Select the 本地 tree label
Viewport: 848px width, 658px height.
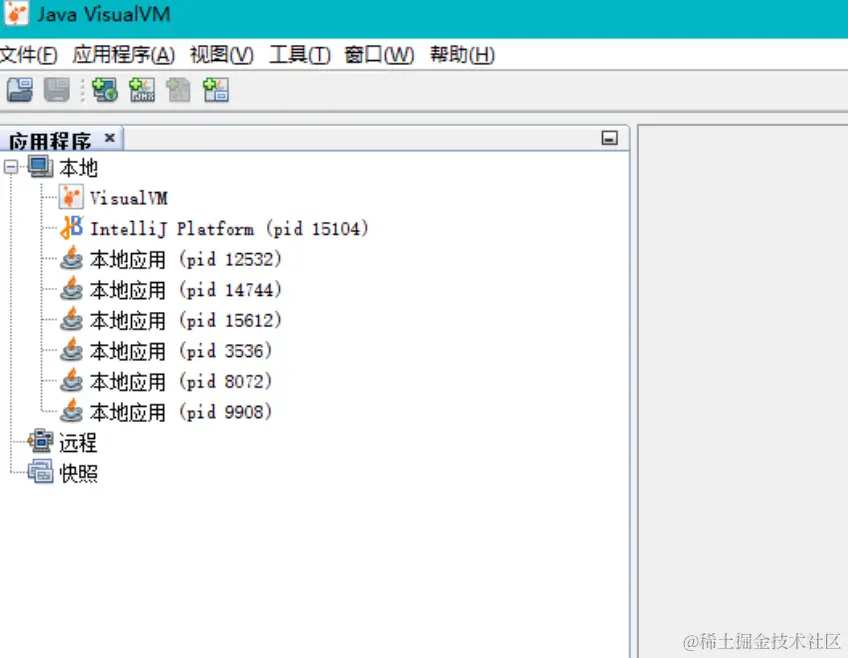click(78, 168)
